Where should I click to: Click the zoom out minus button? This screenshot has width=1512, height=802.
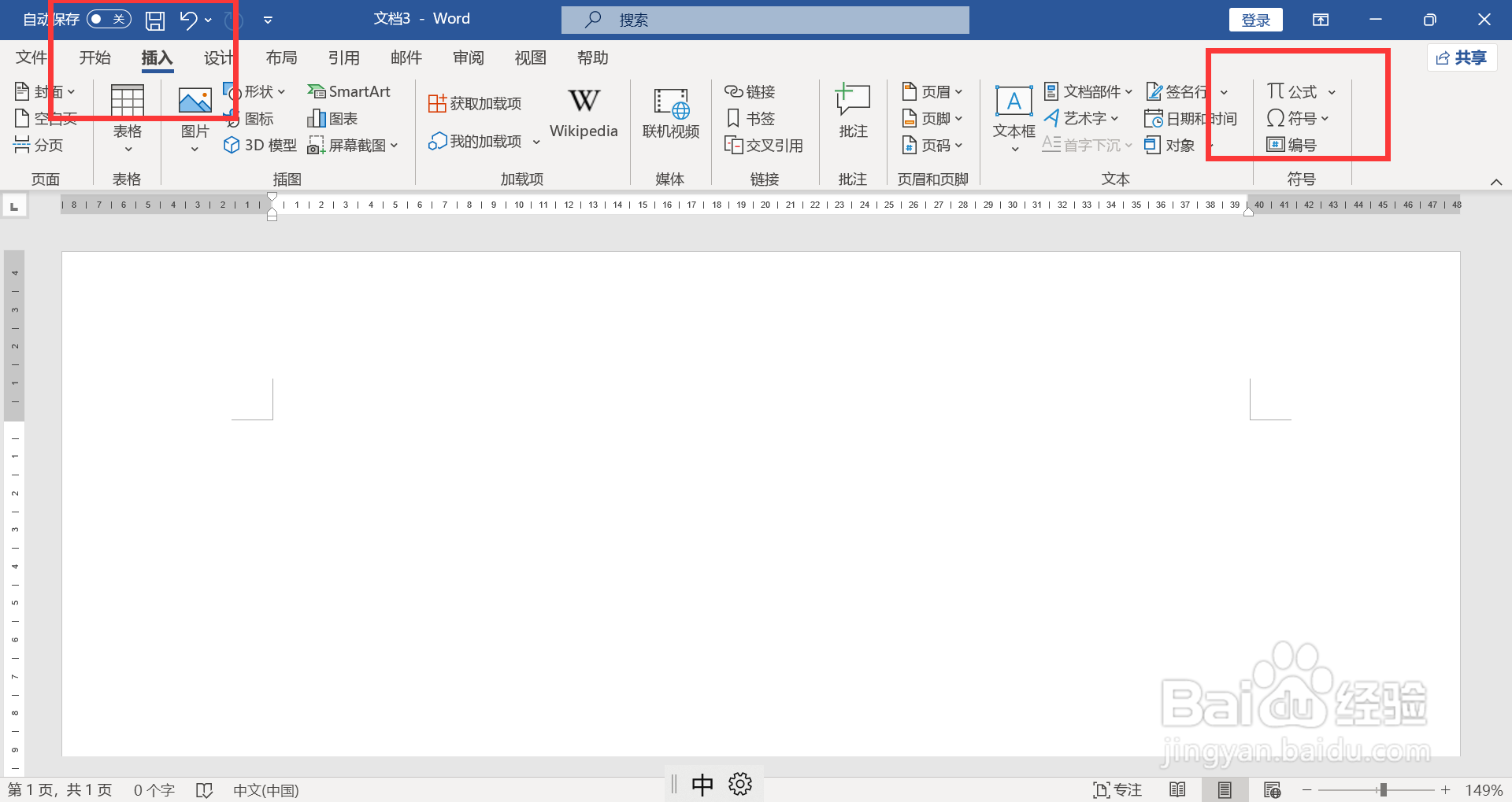[x=1307, y=789]
